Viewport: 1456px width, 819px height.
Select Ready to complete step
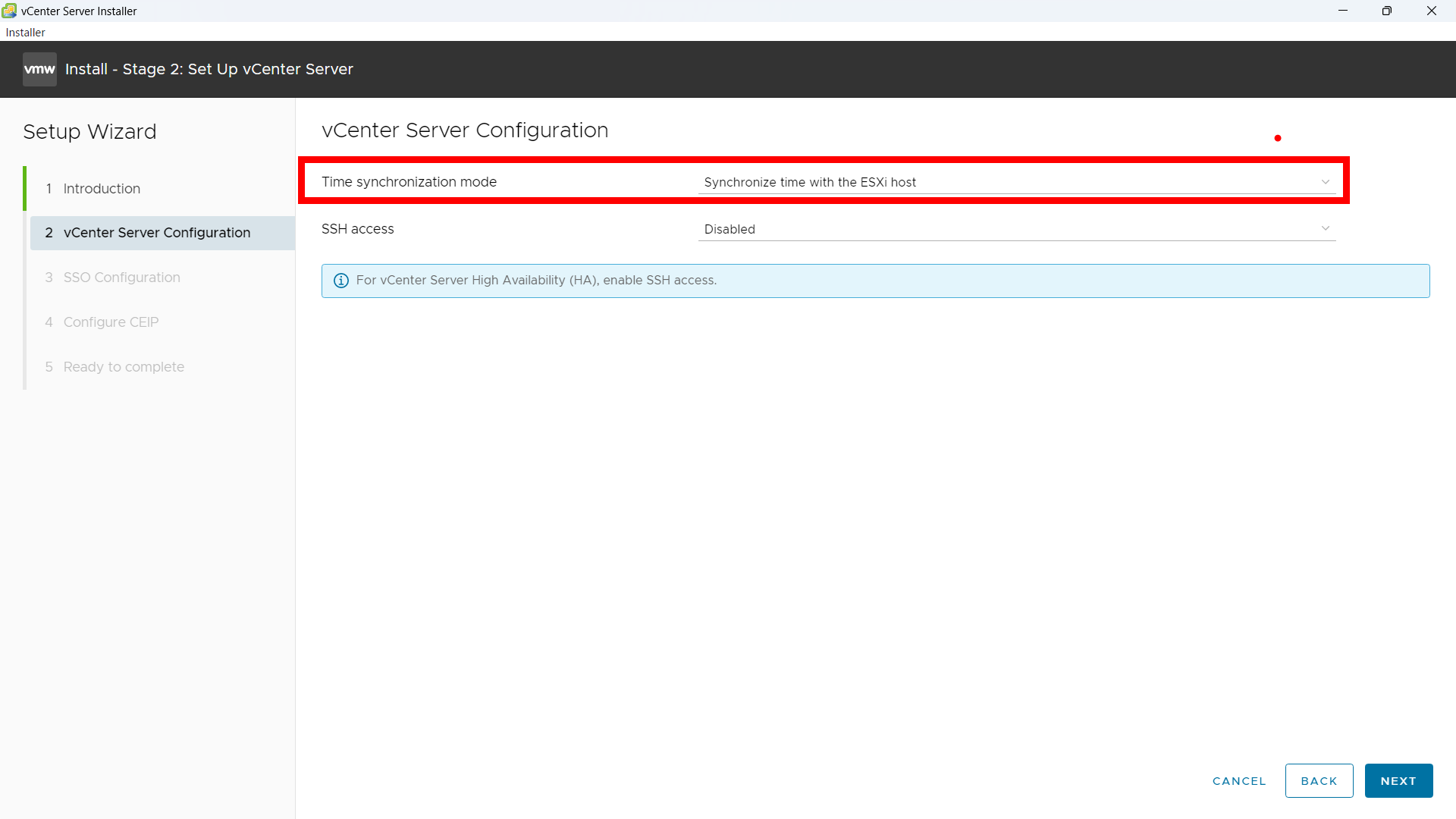124,367
